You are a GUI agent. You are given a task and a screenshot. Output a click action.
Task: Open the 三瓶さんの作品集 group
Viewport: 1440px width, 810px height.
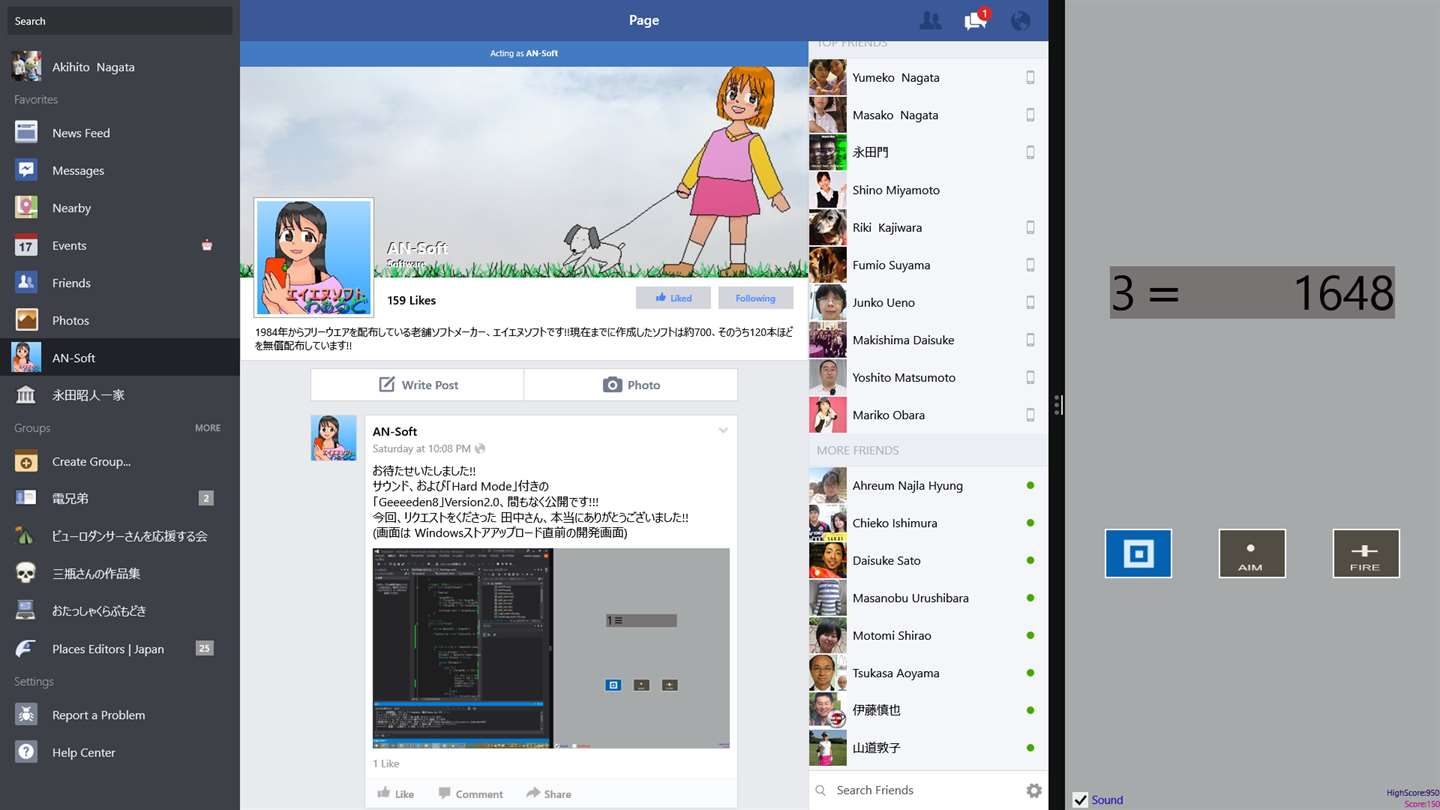tap(120, 573)
